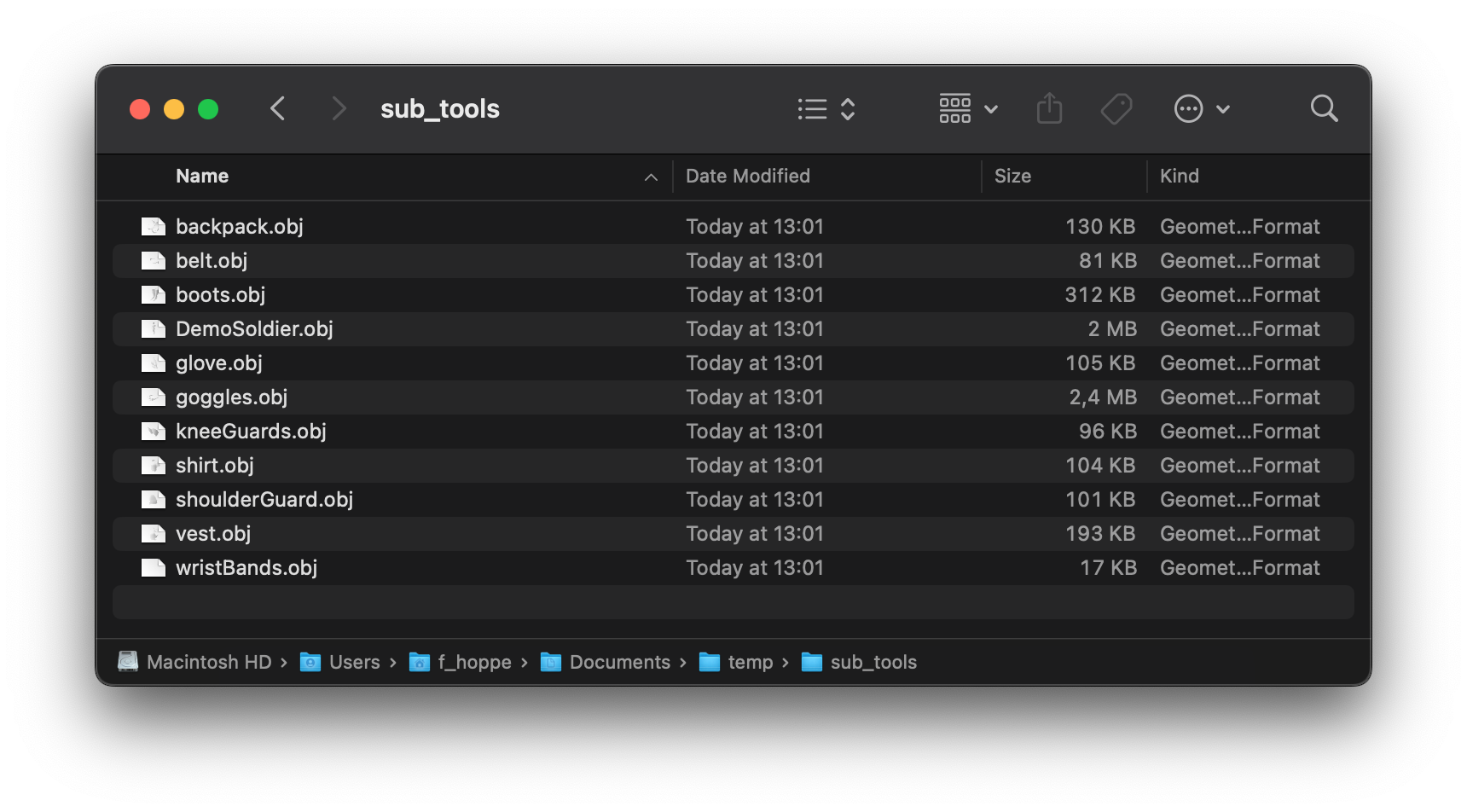Click the f_hoppe user folder in path bar
Image resolution: width=1467 pixels, height=812 pixels.
click(474, 662)
